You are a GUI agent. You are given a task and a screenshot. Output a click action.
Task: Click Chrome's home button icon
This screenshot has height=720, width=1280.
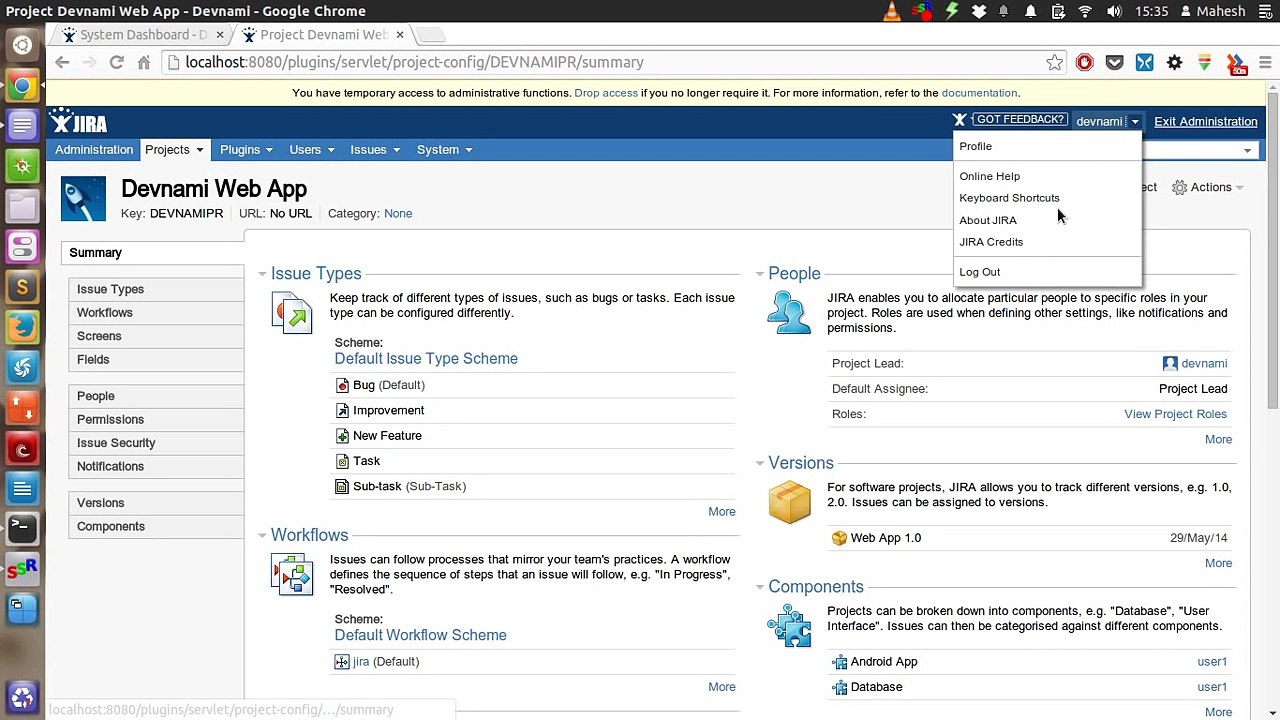144,62
